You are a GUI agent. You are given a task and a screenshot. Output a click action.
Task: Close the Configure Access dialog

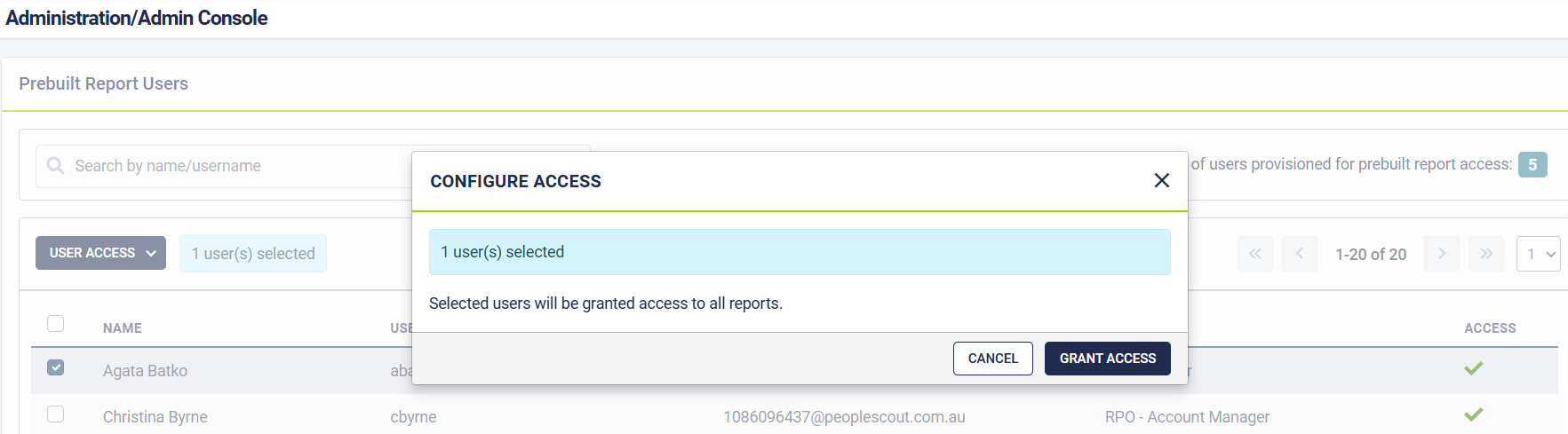pos(1161,180)
